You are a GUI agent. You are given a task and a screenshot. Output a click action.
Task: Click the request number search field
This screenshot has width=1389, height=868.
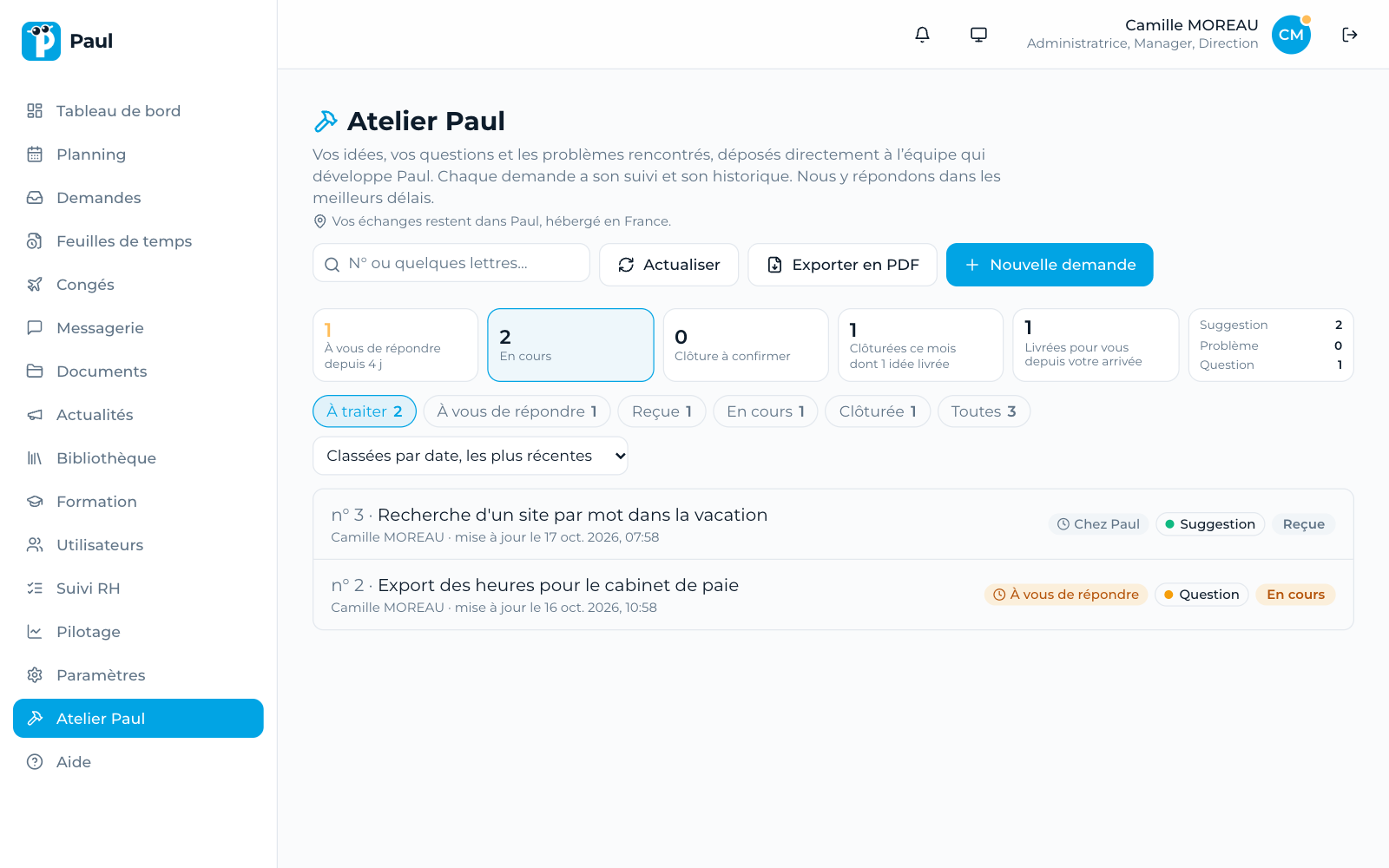451,263
